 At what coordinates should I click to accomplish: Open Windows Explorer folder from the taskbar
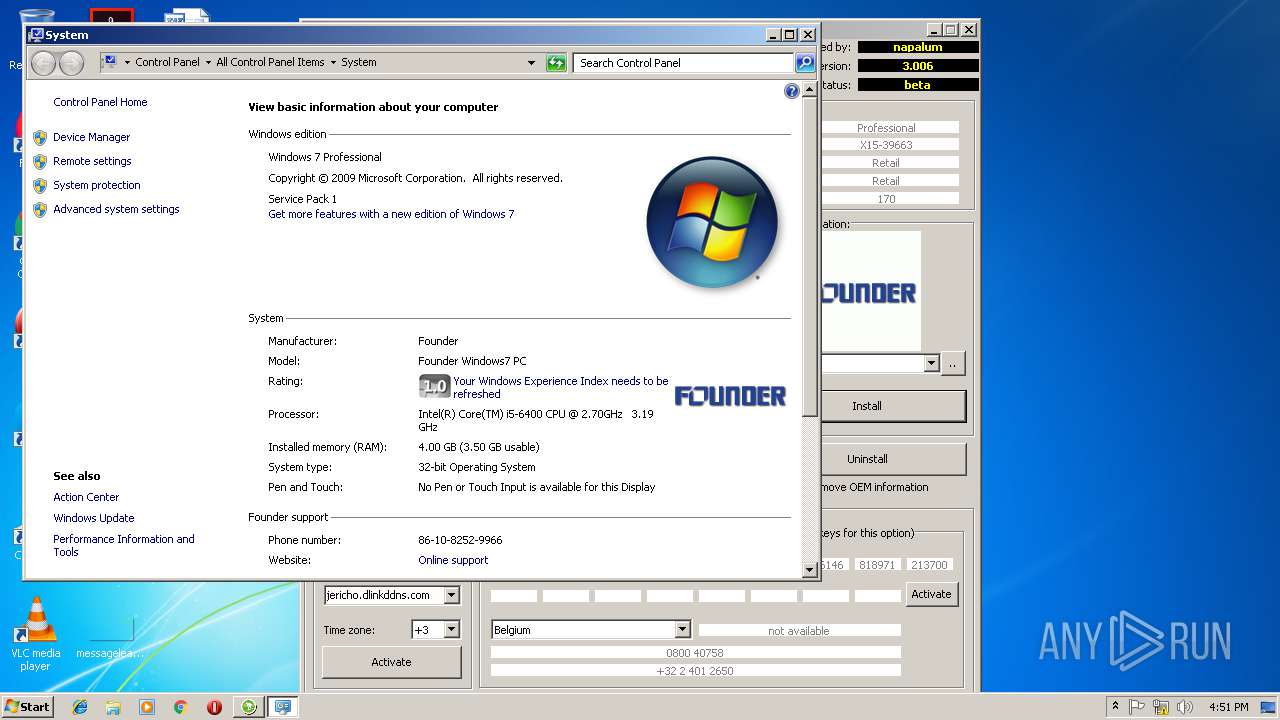pyautogui.click(x=113, y=707)
